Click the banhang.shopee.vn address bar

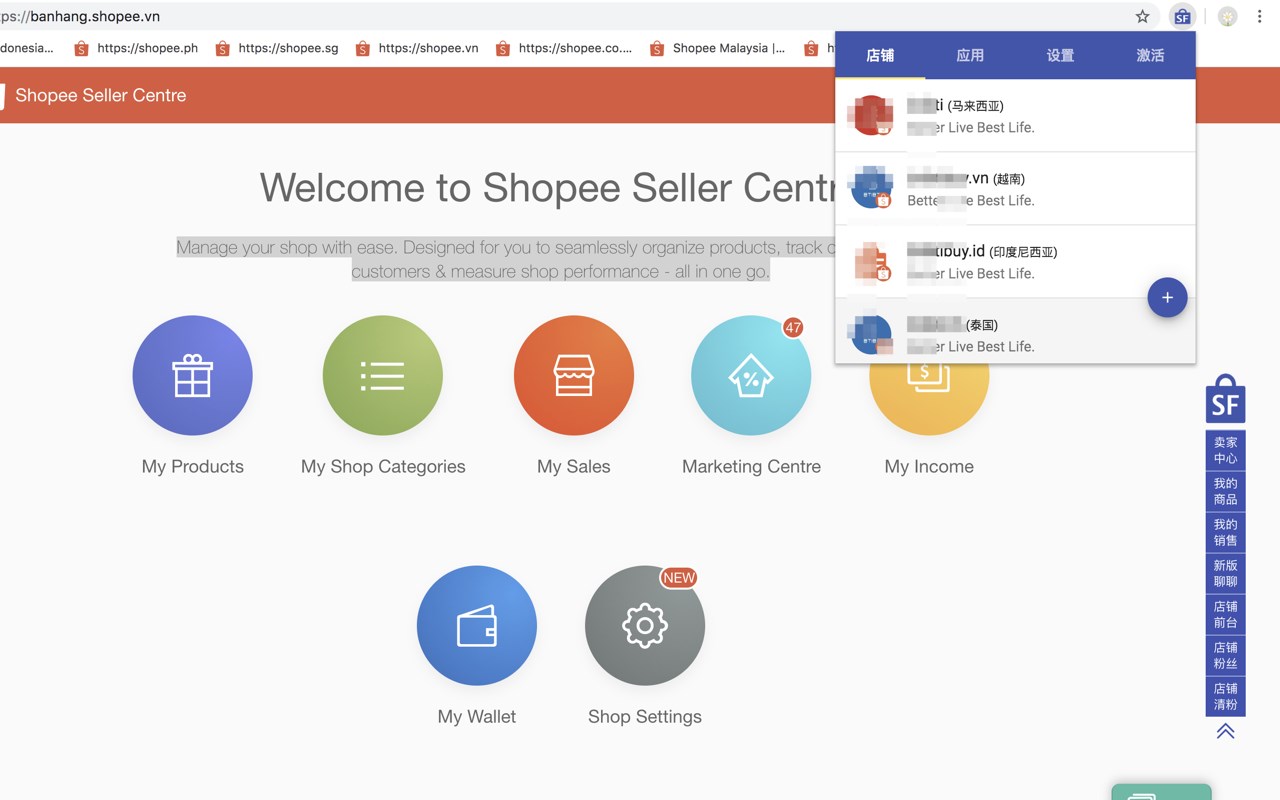coord(560,16)
